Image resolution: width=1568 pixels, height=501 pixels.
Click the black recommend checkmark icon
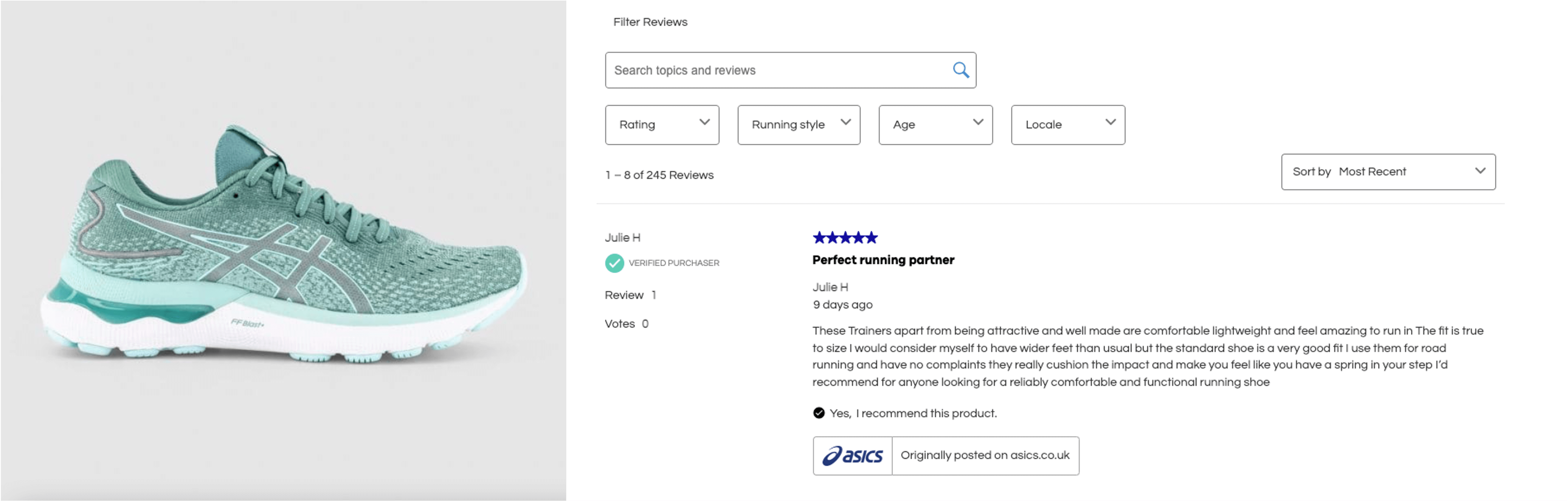point(819,413)
